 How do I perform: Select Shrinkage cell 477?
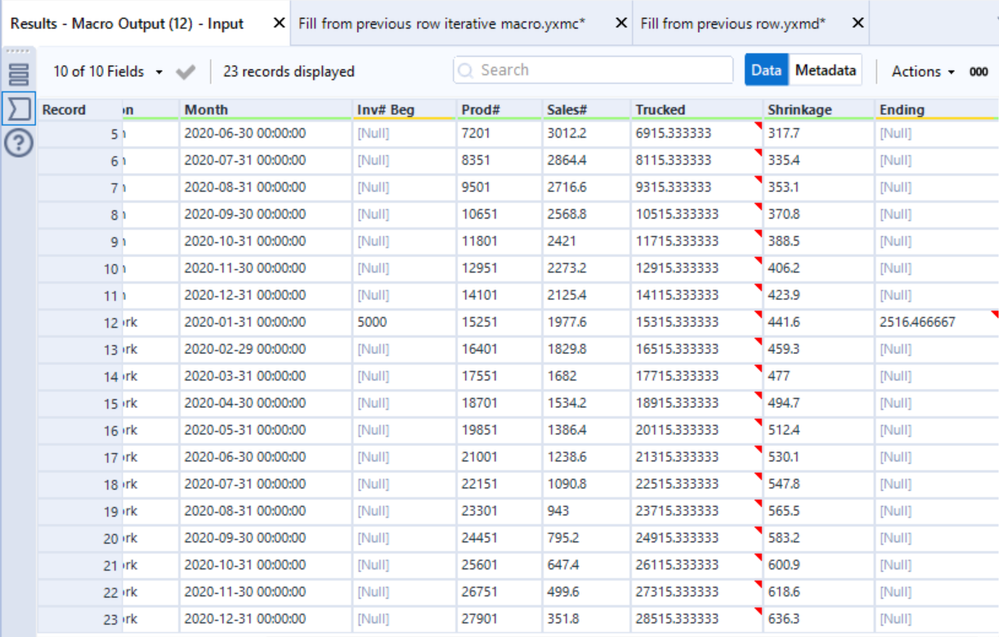click(x=818, y=376)
